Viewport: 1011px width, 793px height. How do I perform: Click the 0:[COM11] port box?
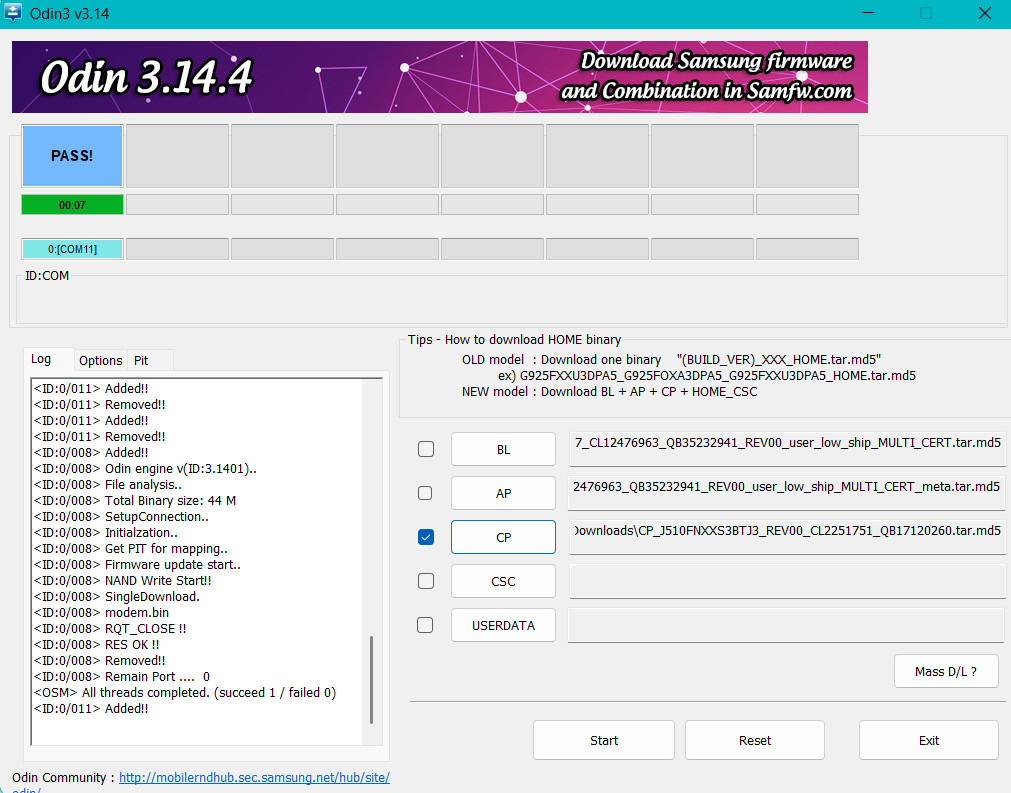click(x=72, y=249)
